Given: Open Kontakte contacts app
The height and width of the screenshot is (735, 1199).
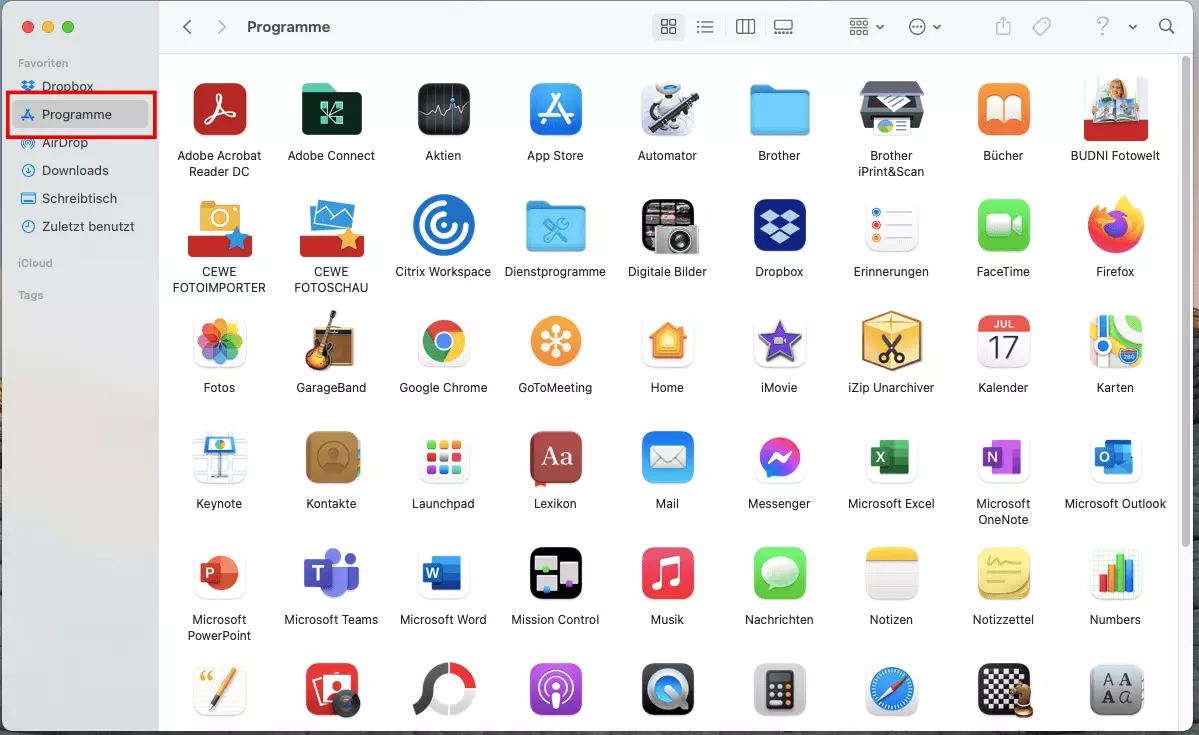Looking at the screenshot, I should pyautogui.click(x=333, y=457).
